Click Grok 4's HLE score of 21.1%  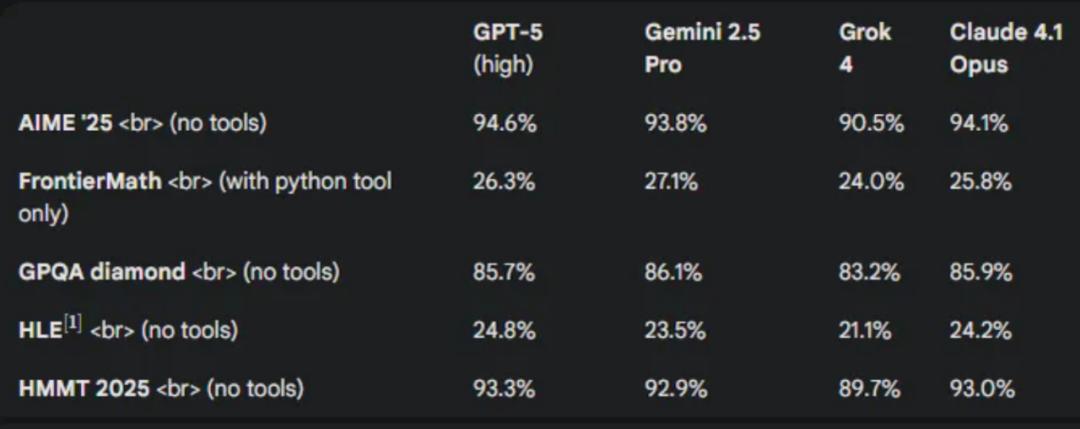coord(866,330)
